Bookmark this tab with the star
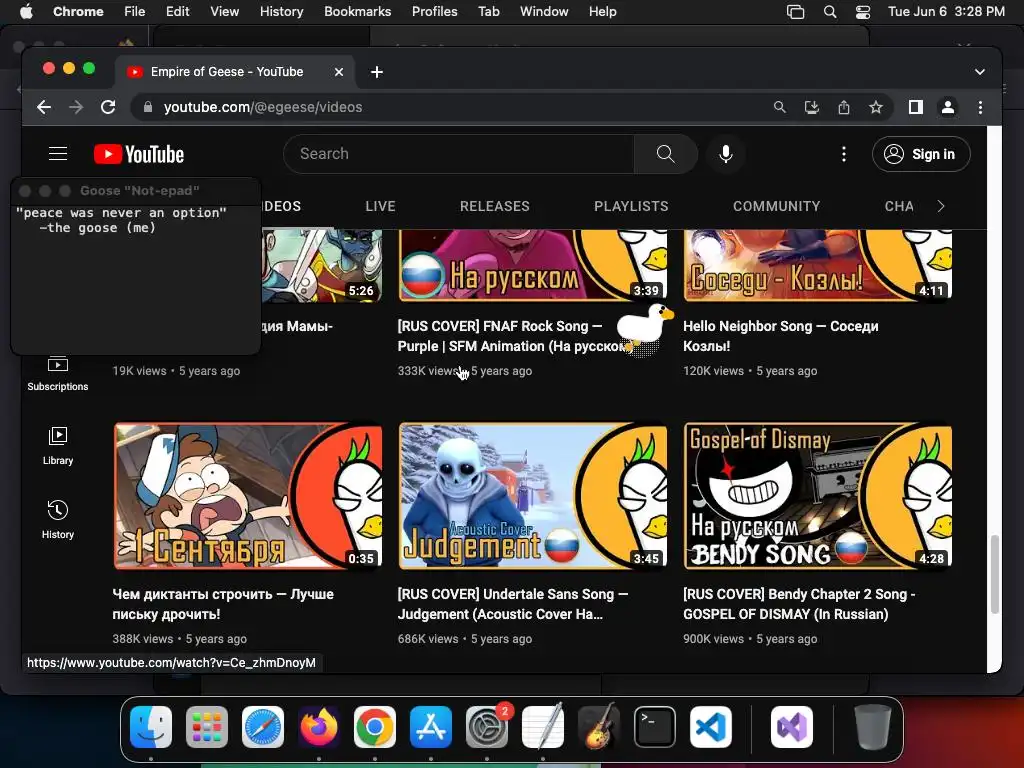Screen dimensions: 1024x768 (x=876, y=107)
